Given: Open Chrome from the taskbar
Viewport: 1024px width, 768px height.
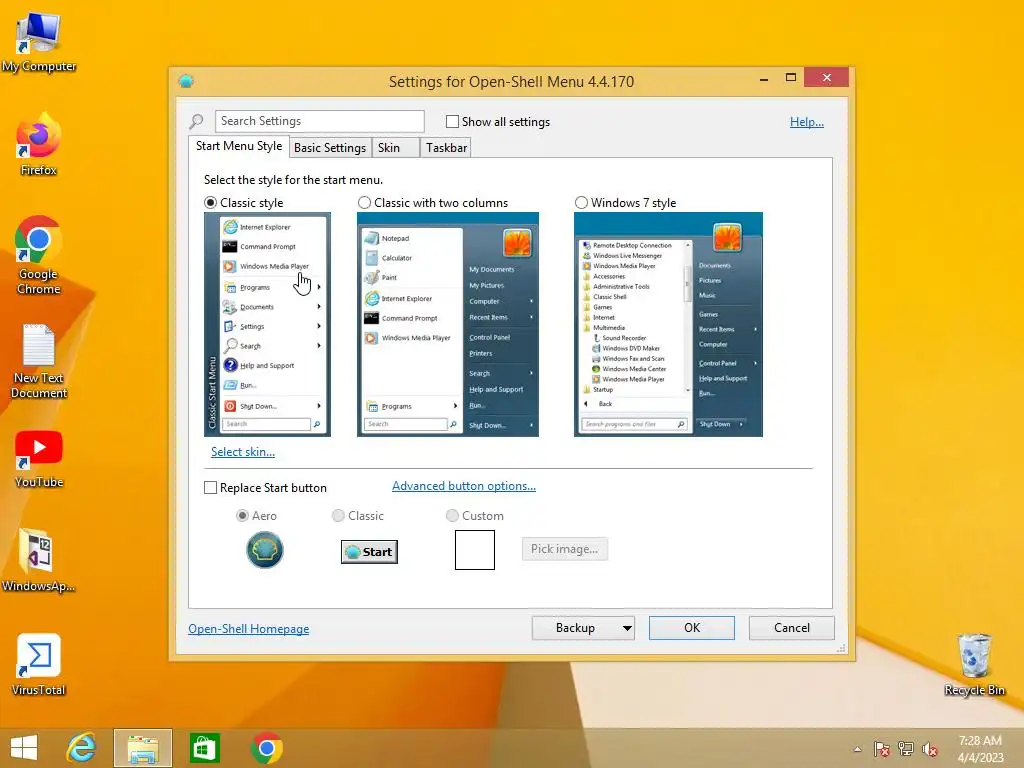Looking at the screenshot, I should pyautogui.click(x=266, y=748).
